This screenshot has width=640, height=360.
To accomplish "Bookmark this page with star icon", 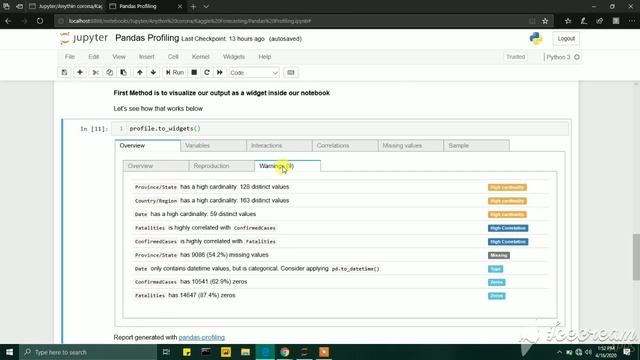I will 545,21.
